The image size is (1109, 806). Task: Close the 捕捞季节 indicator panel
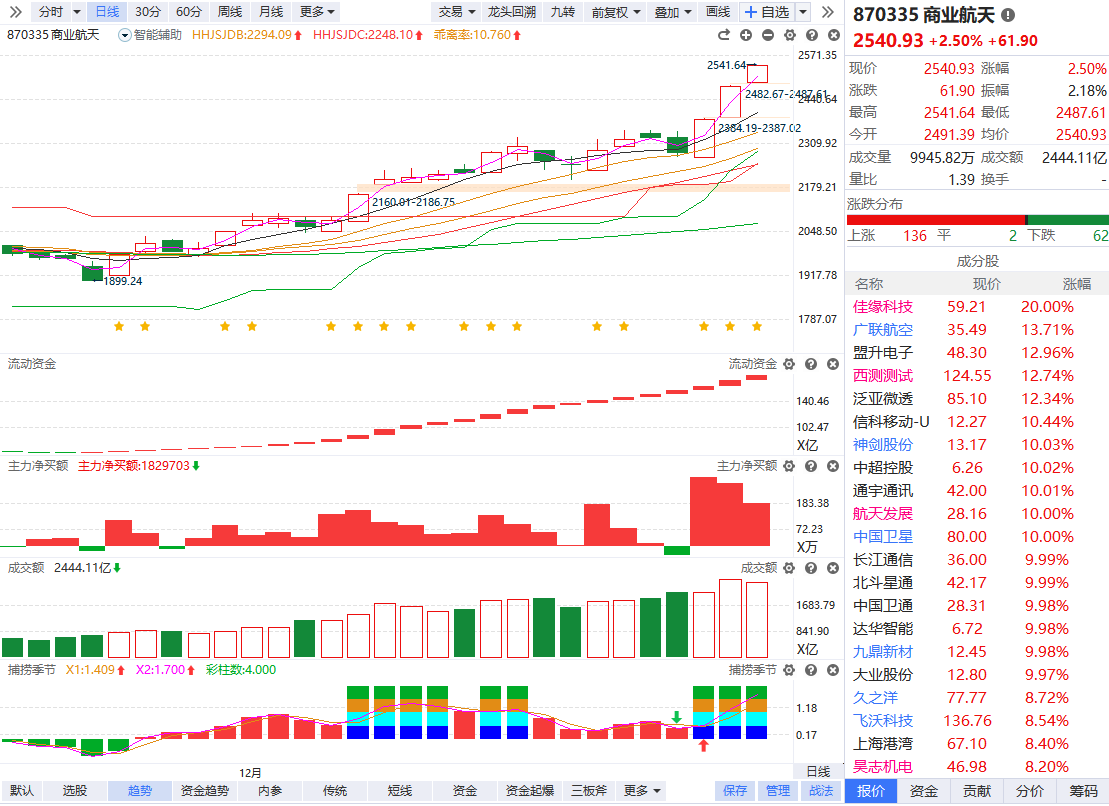tap(832, 670)
